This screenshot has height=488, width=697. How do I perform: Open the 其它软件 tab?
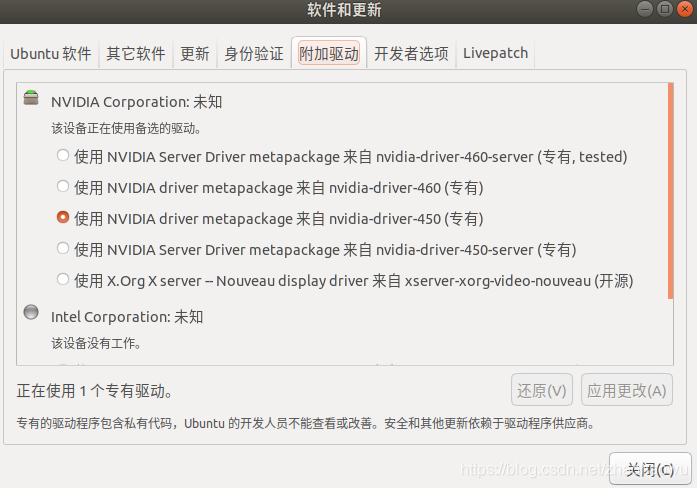pos(136,53)
